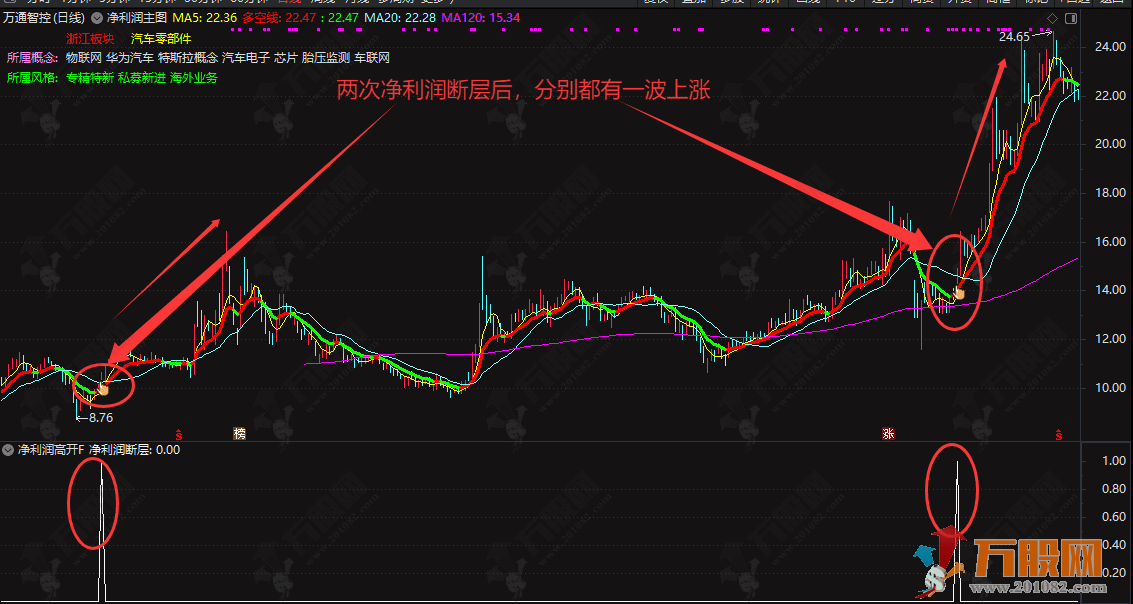Click the hand signal icon near the 14.00 level
This screenshot has width=1133, height=604.
point(960,293)
